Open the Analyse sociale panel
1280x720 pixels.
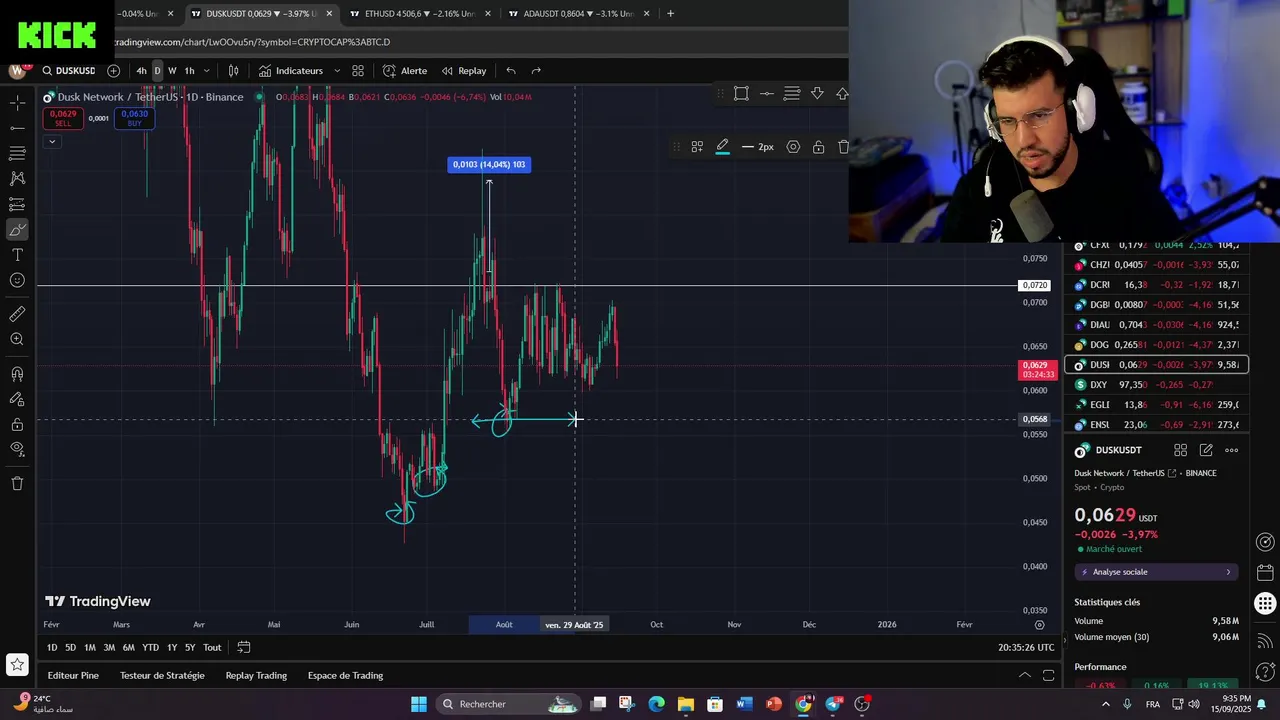(1156, 572)
